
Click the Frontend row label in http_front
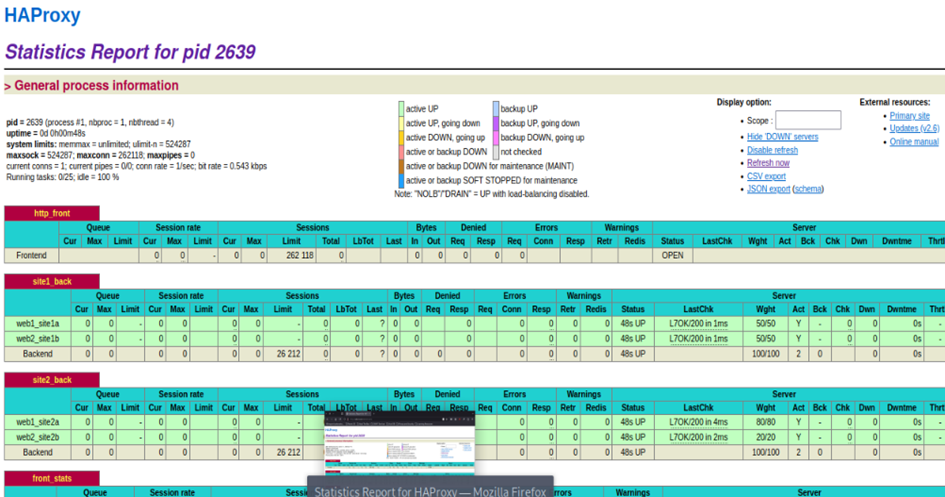pyautogui.click(x=31, y=255)
